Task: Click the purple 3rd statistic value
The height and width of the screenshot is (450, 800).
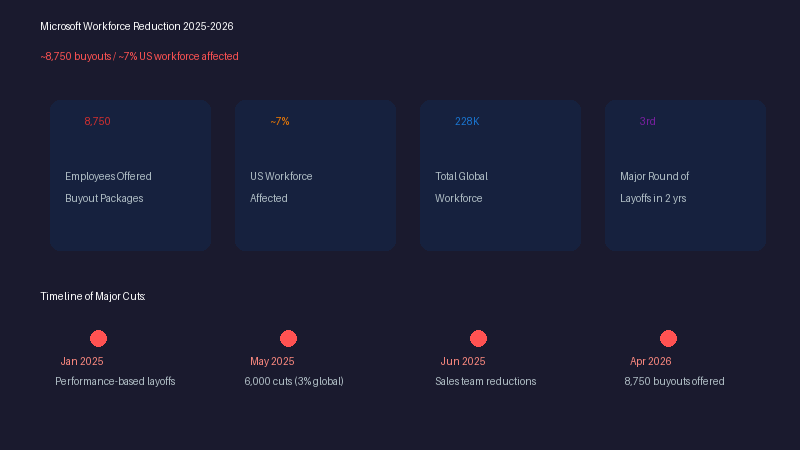Action: (647, 121)
